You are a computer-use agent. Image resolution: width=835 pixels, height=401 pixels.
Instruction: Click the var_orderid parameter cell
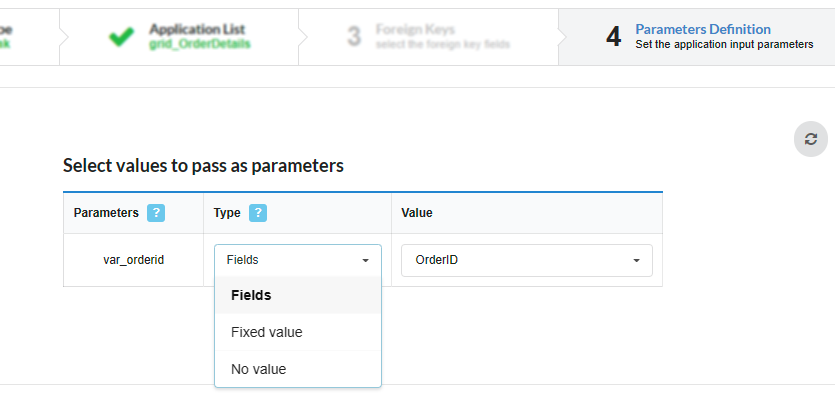point(133,260)
